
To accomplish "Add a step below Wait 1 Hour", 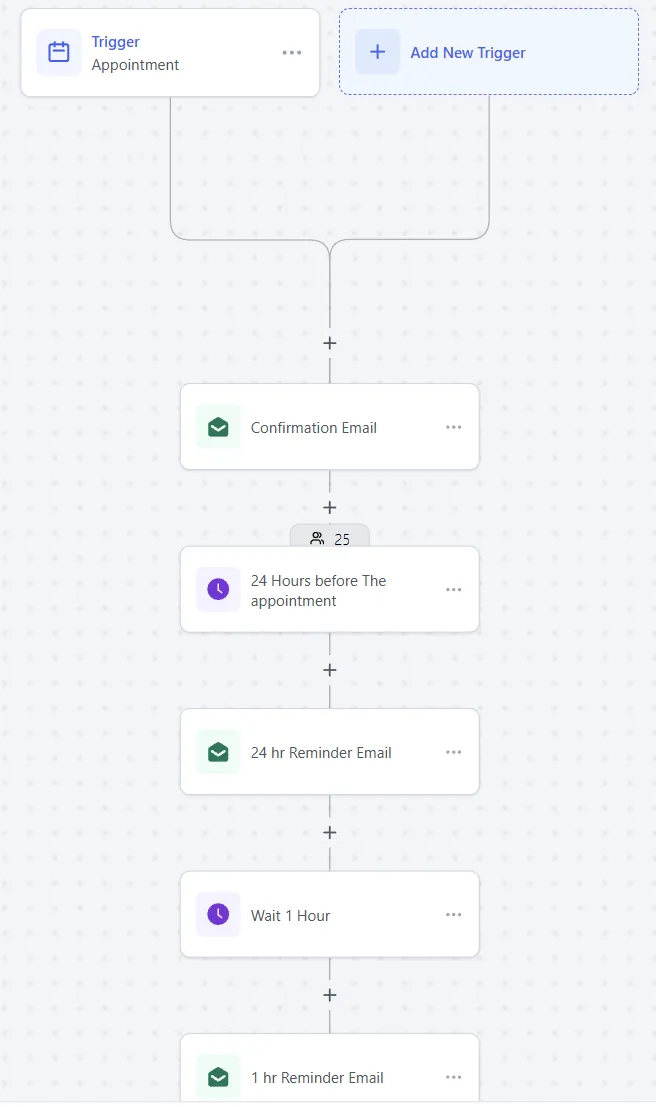I will 330,995.
